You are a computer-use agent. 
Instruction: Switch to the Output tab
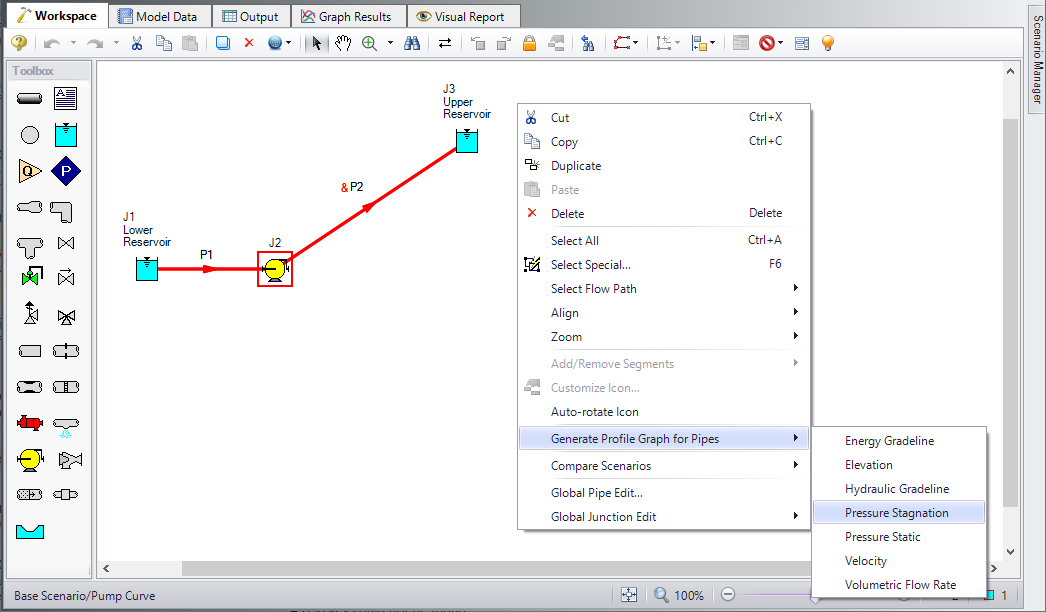point(251,15)
